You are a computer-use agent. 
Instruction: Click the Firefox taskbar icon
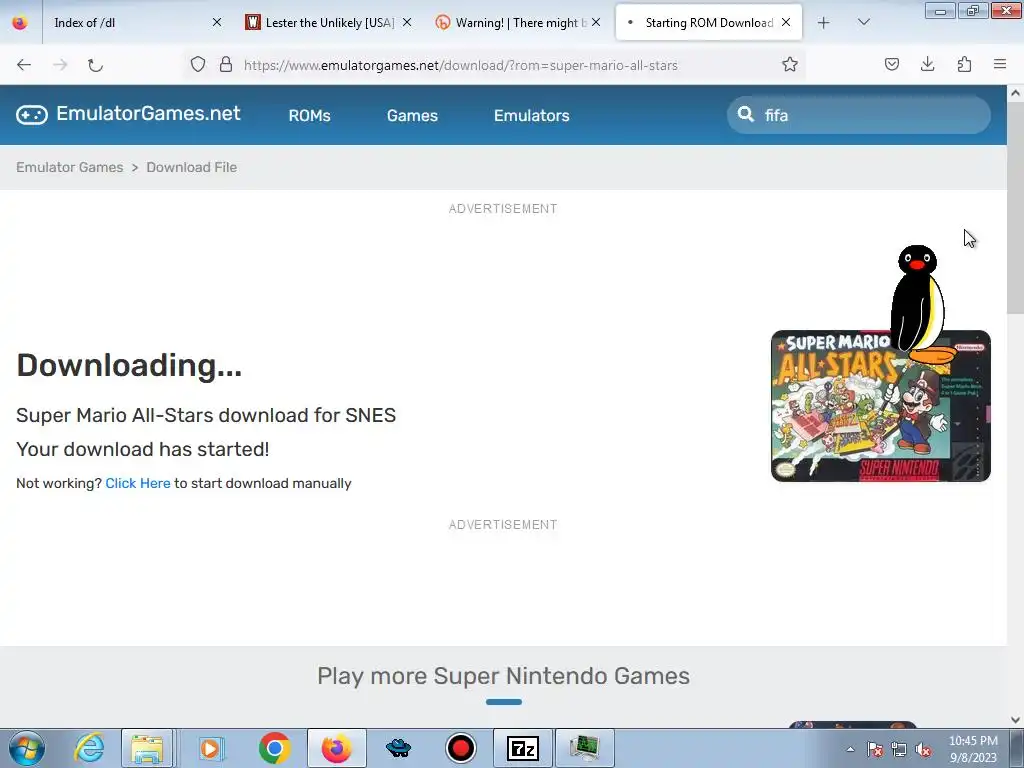pyautogui.click(x=336, y=748)
